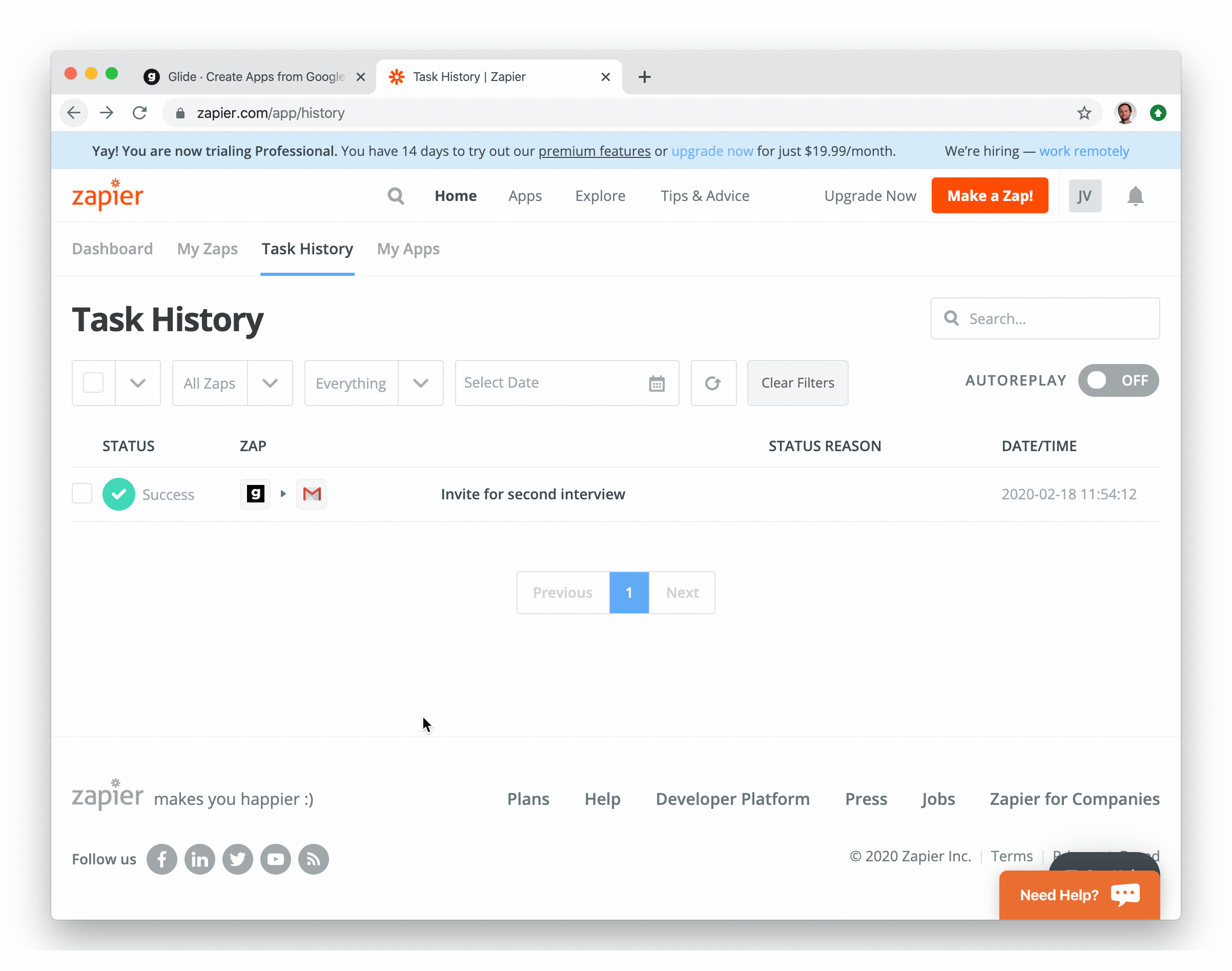Click the Gmail icon in the zap row

click(x=312, y=494)
